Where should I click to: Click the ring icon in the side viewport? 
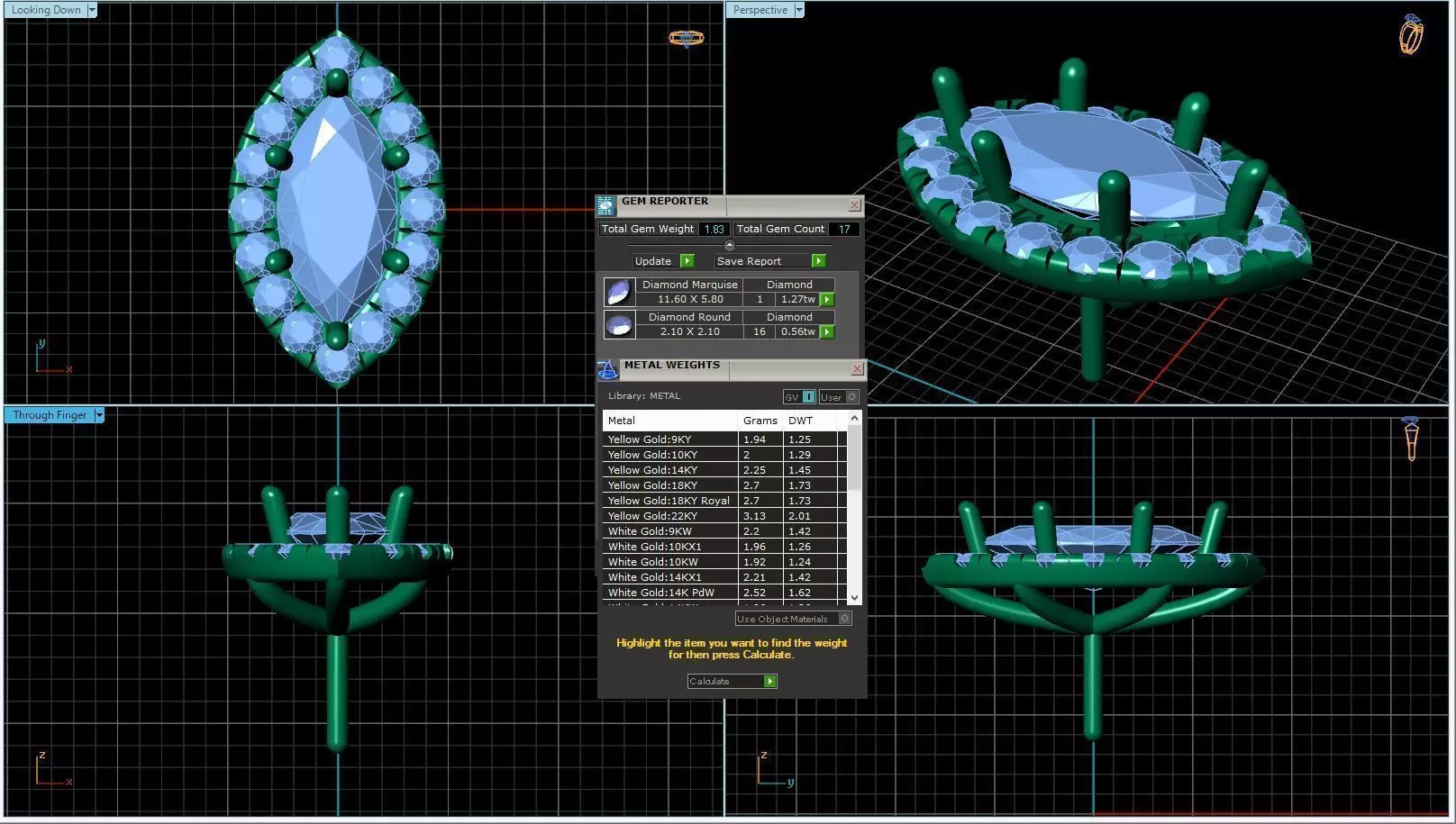click(x=1411, y=439)
